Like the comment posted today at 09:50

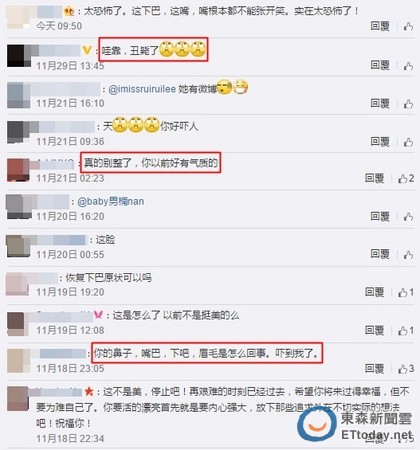[408, 26]
